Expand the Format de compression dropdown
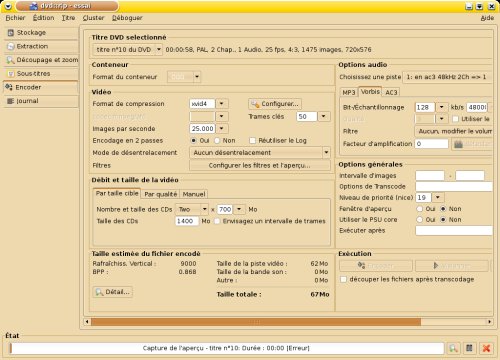 pyautogui.click(x=222, y=104)
